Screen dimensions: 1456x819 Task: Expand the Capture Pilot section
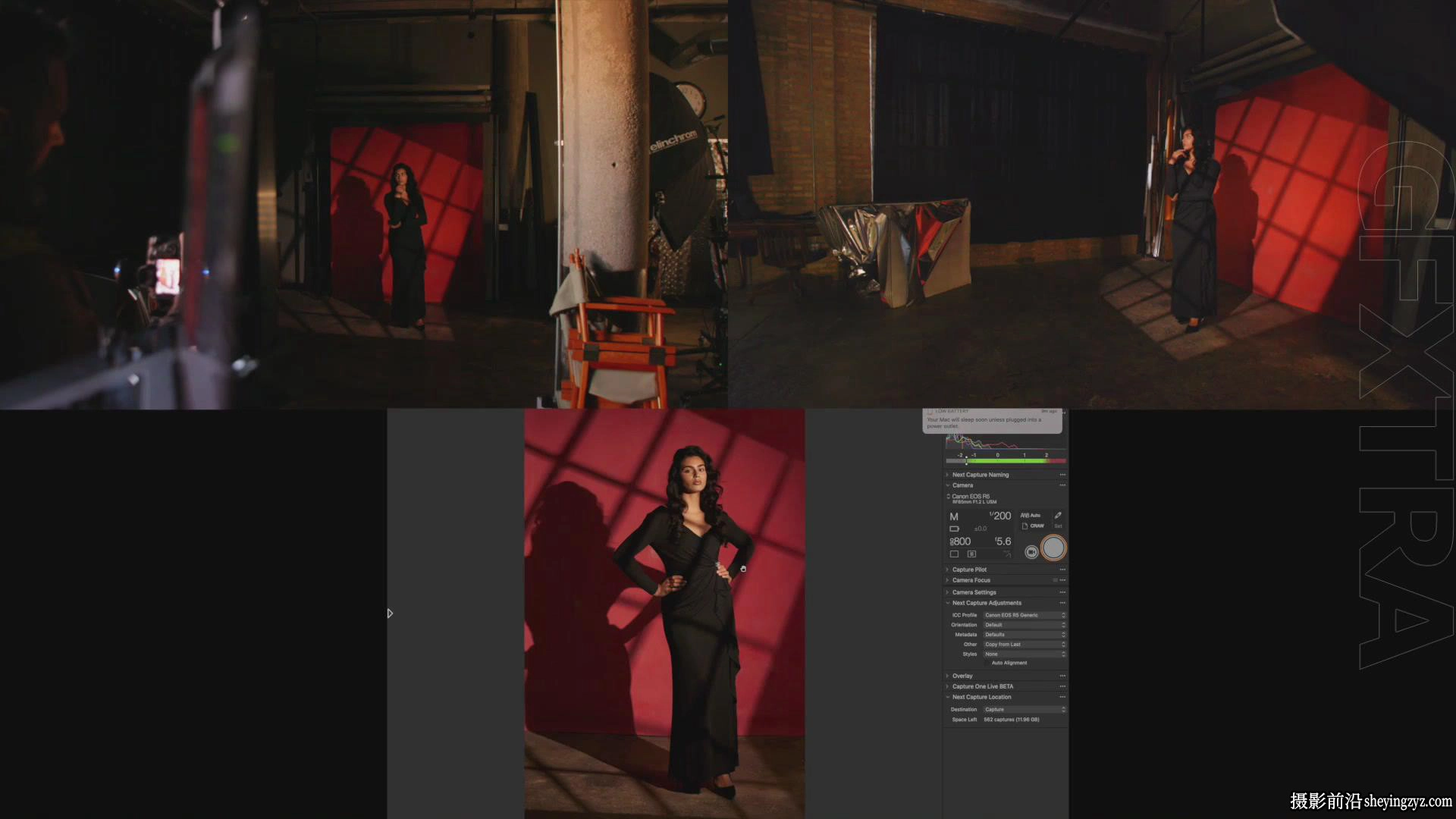coord(947,570)
